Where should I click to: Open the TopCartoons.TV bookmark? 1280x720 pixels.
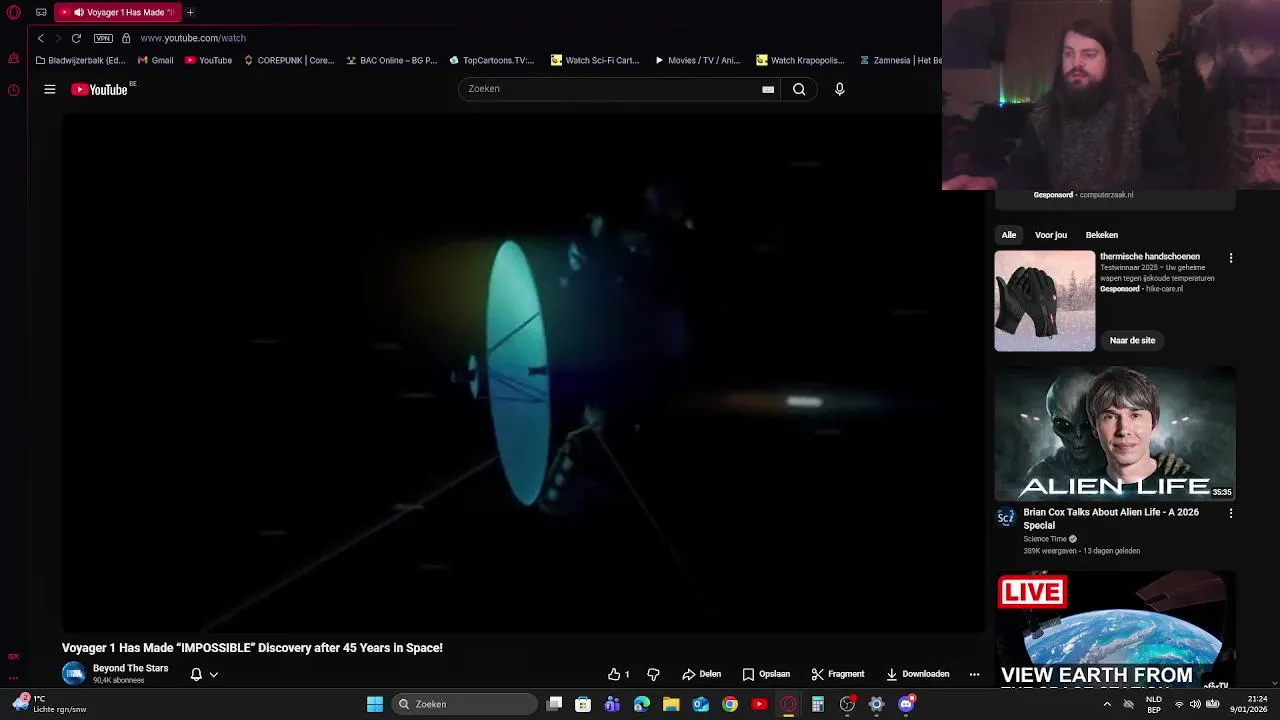pos(491,60)
